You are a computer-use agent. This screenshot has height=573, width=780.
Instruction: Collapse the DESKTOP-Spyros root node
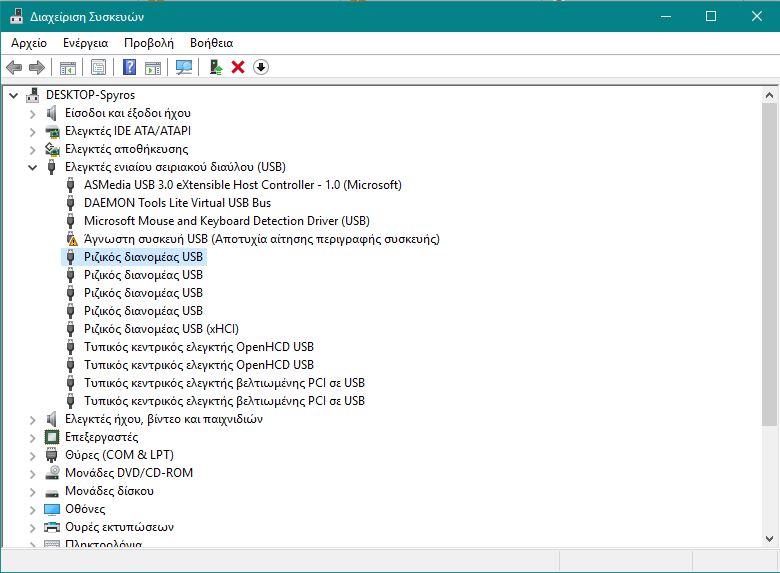point(14,95)
